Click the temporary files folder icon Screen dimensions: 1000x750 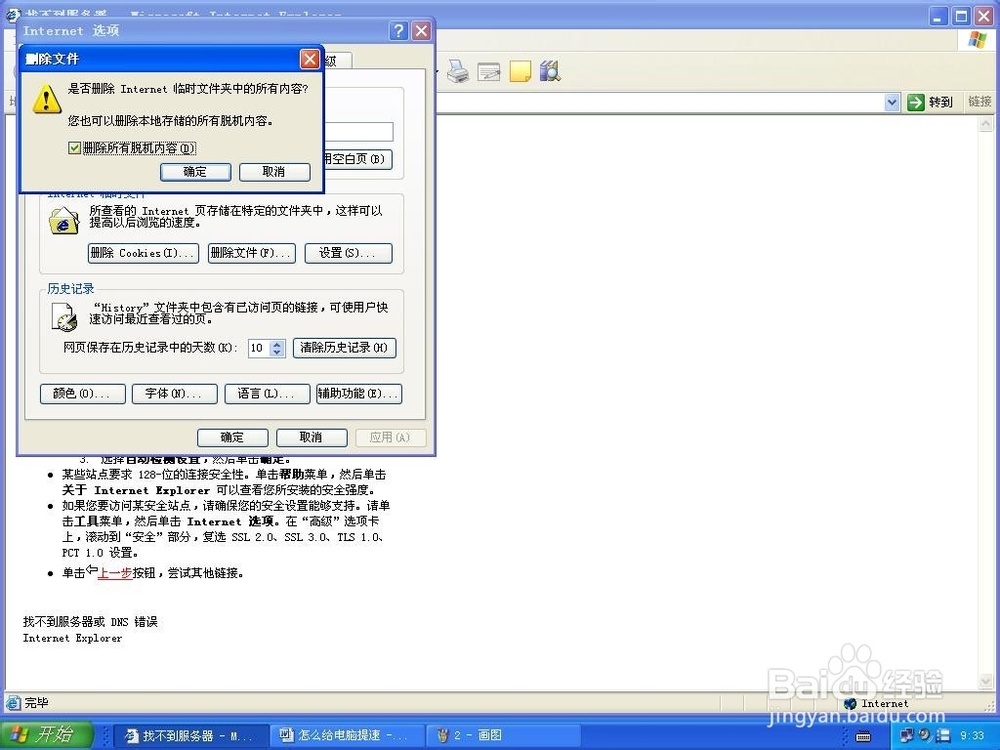click(64, 220)
